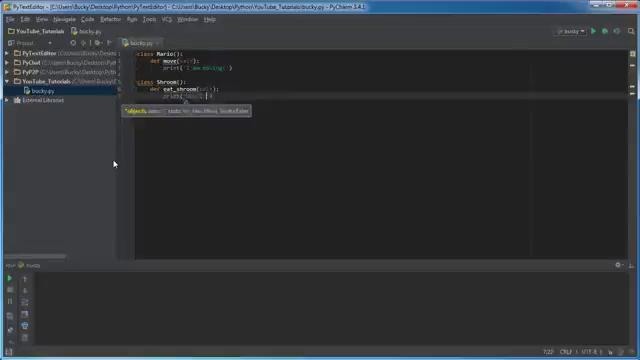Image resolution: width=640 pixels, height=360 pixels.
Task: Open the bucky run configuration dropdown
Action: coord(571,31)
